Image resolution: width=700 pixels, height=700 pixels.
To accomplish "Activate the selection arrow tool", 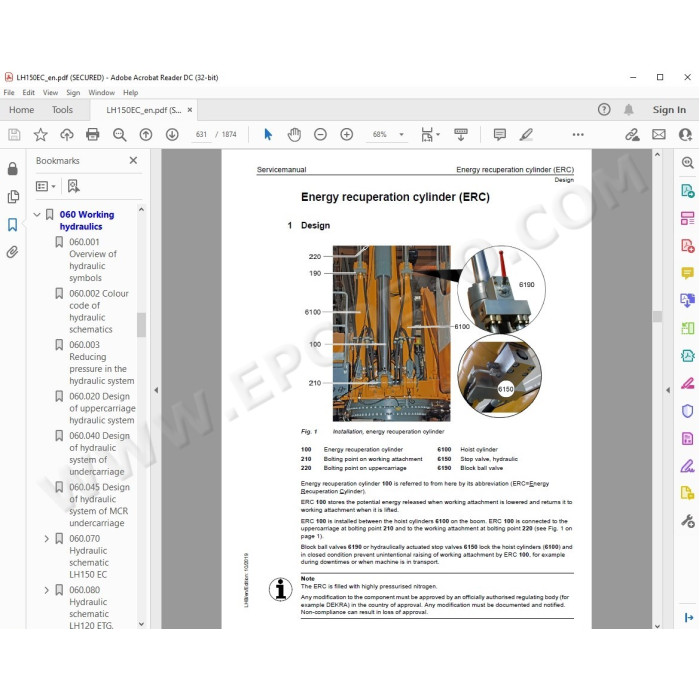I will coord(268,134).
